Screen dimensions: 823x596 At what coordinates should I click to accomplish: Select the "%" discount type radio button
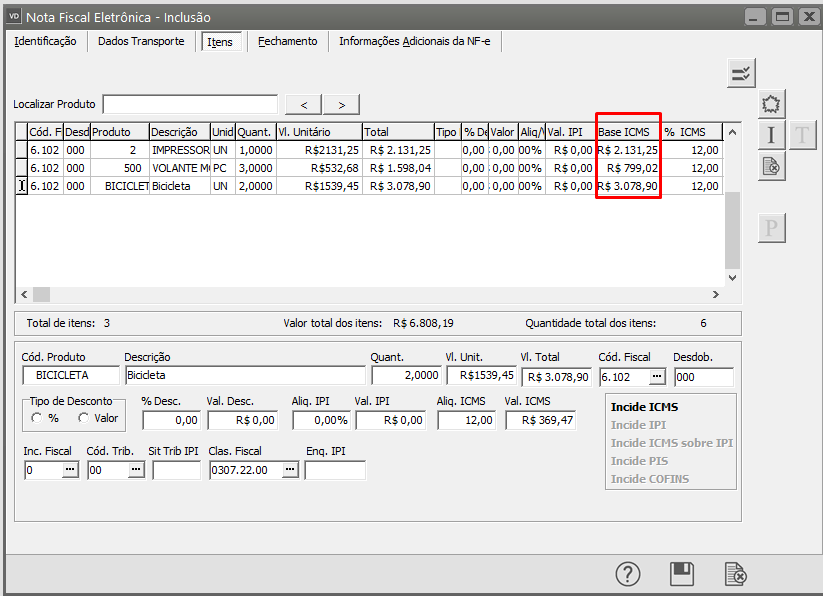pyautogui.click(x=37, y=418)
